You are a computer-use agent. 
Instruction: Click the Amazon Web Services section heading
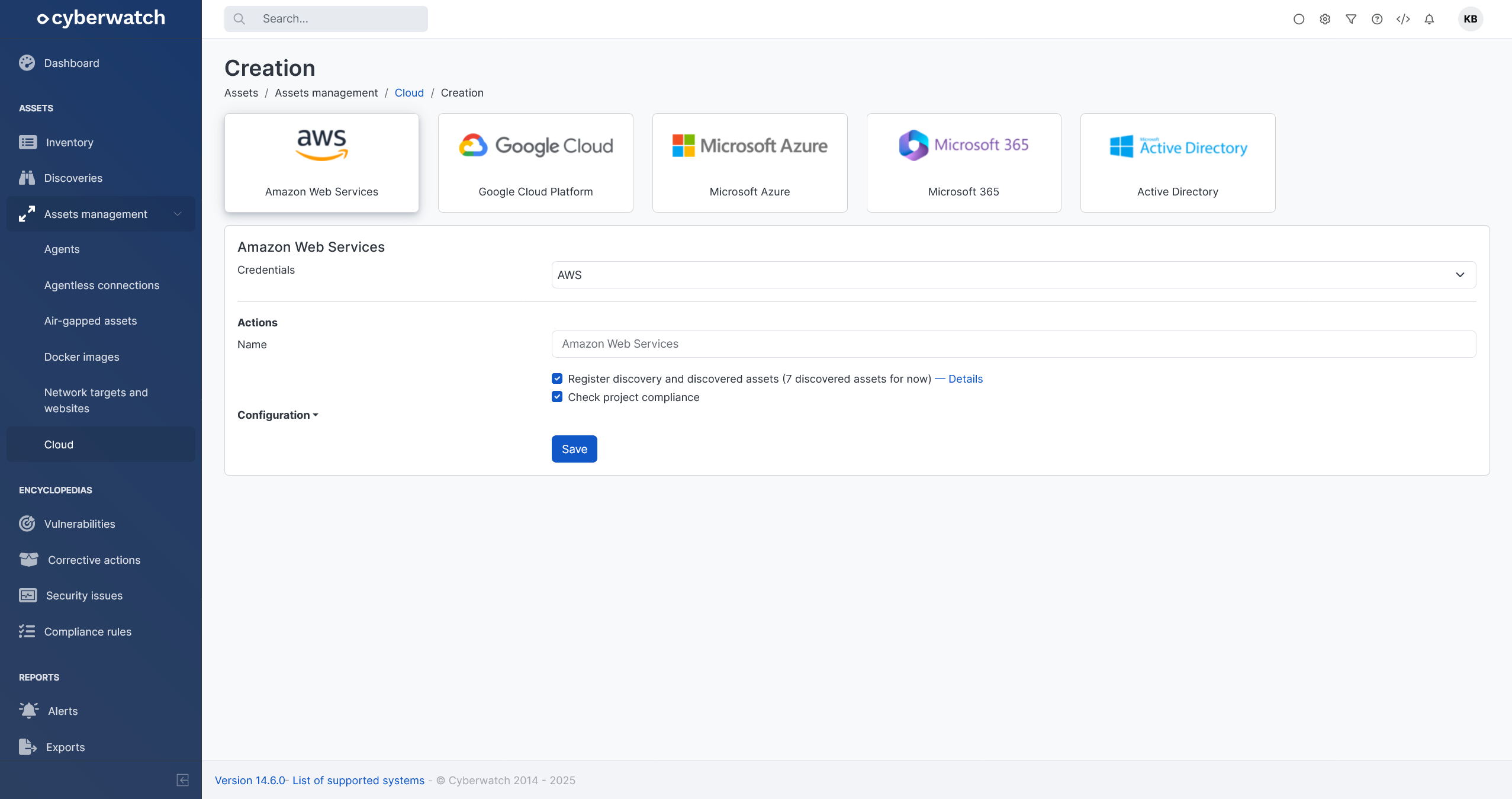tap(311, 247)
